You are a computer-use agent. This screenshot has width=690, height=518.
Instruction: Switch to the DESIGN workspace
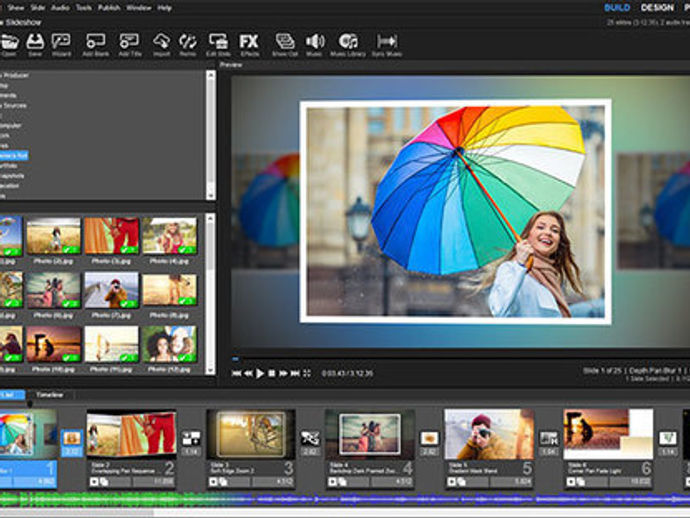pyautogui.click(x=657, y=7)
